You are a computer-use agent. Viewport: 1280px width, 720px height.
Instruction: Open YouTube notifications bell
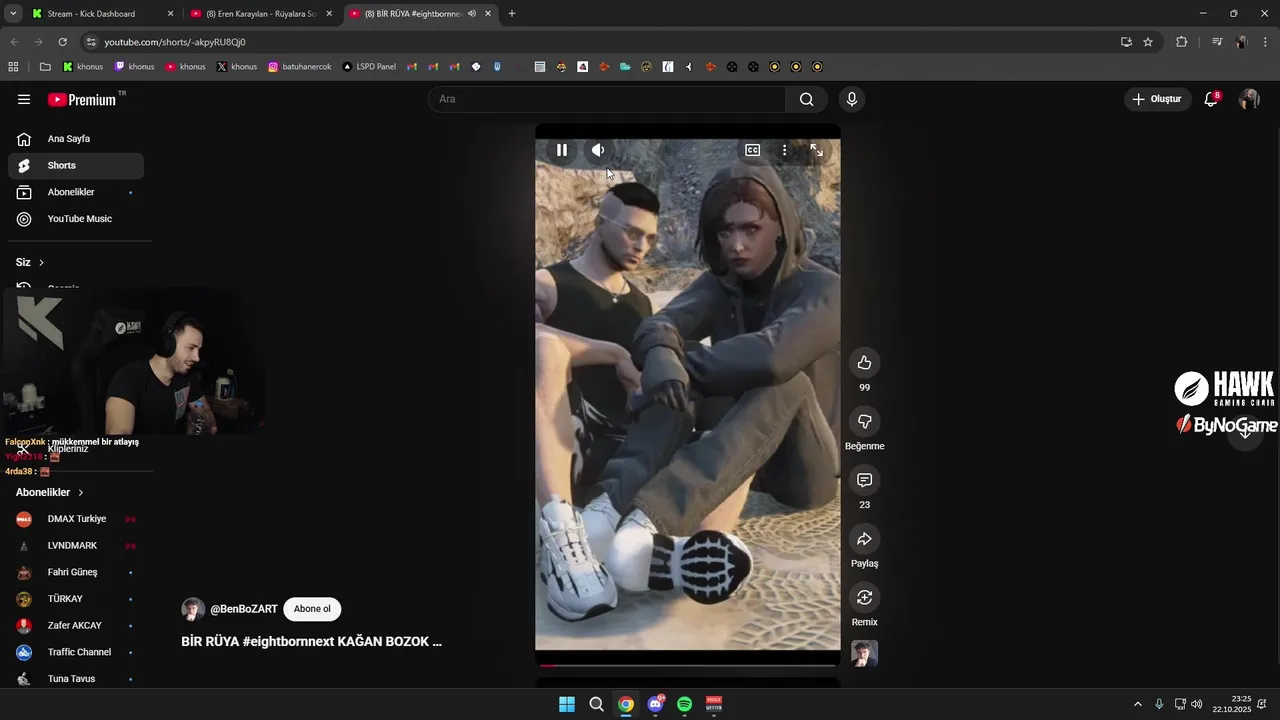click(1211, 99)
